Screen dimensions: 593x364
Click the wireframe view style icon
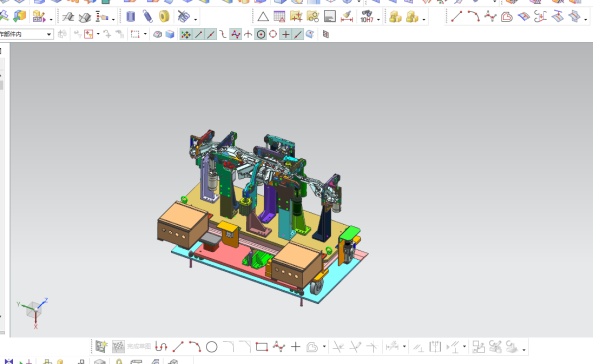pos(158,34)
